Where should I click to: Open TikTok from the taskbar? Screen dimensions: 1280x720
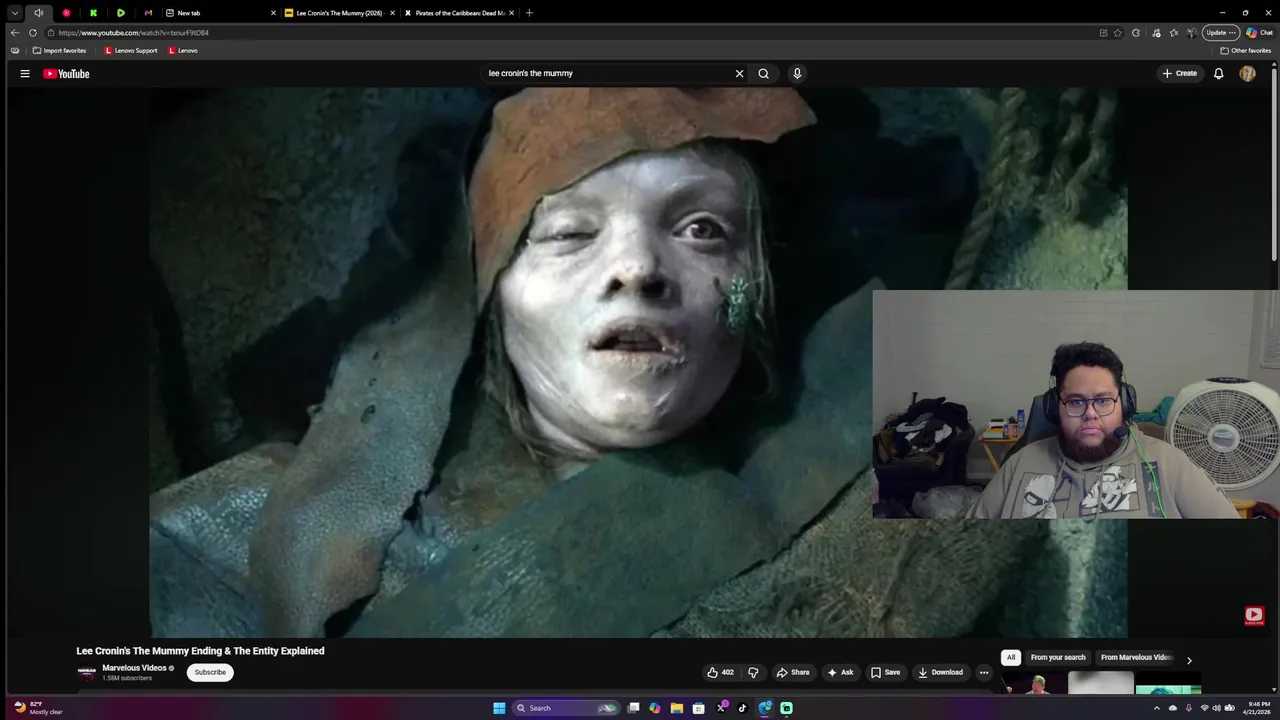click(742, 708)
